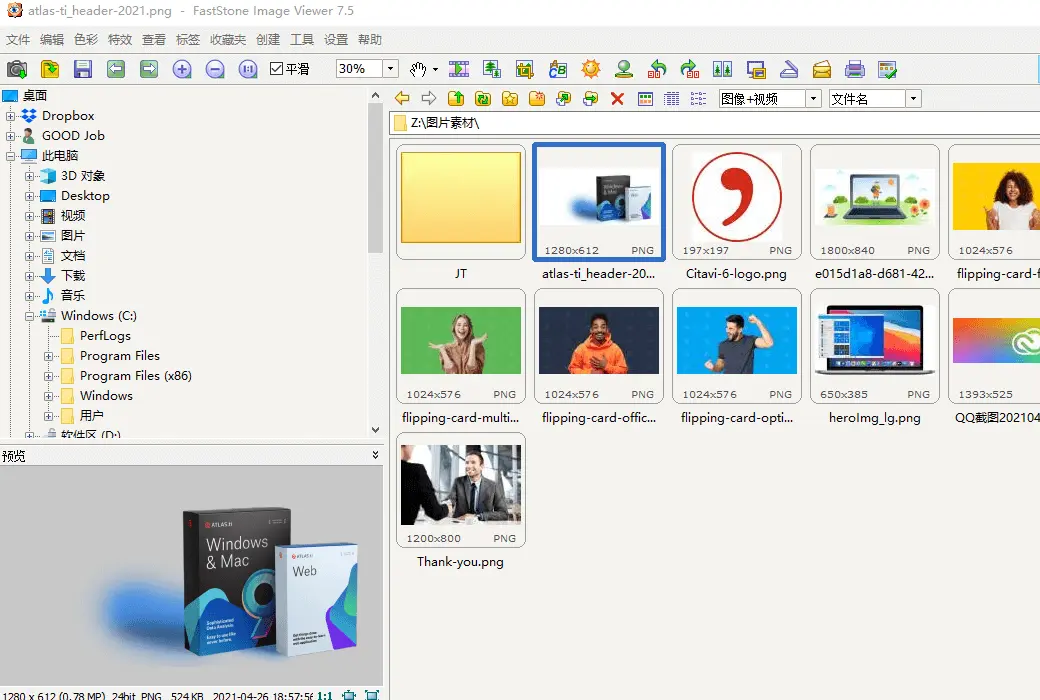Image resolution: width=1040 pixels, height=700 pixels.
Task: Open the 色彩 menu
Action: pos(86,40)
